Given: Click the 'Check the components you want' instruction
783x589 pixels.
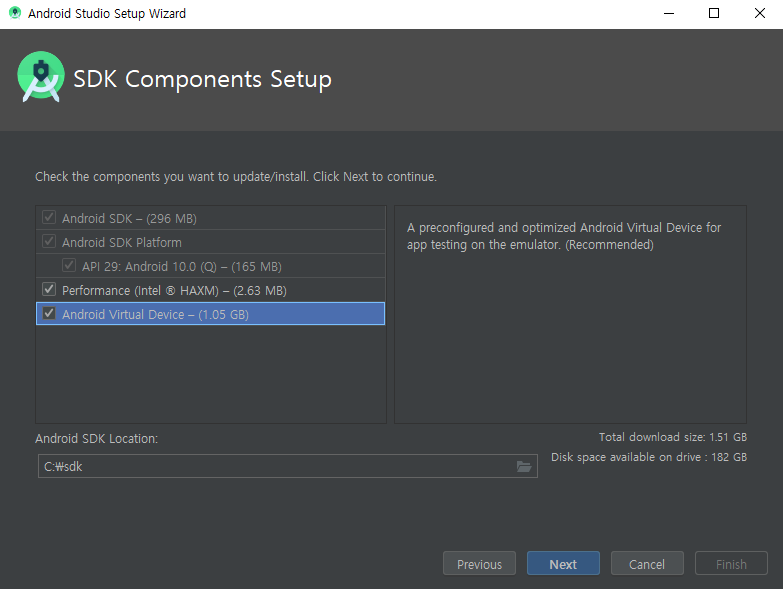Looking at the screenshot, I should coord(236,177).
